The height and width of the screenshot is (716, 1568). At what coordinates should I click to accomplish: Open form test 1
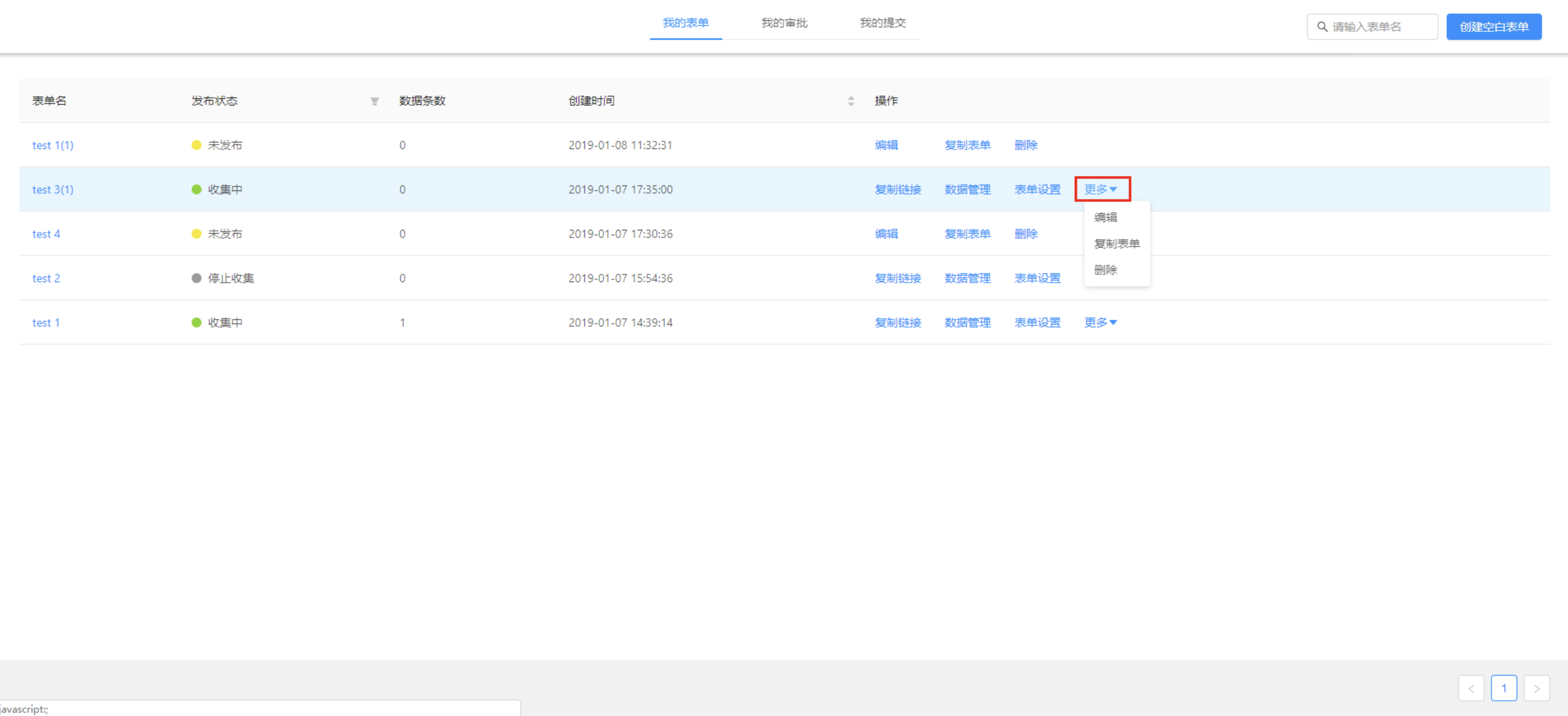[x=46, y=323]
